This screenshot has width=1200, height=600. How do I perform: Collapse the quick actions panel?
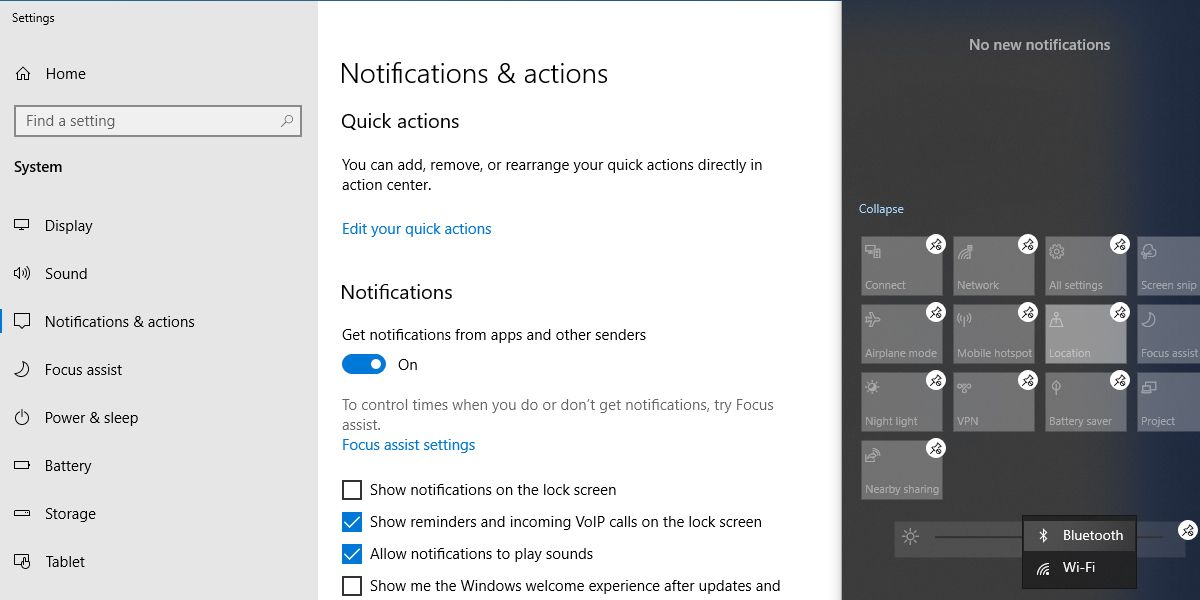coord(880,209)
